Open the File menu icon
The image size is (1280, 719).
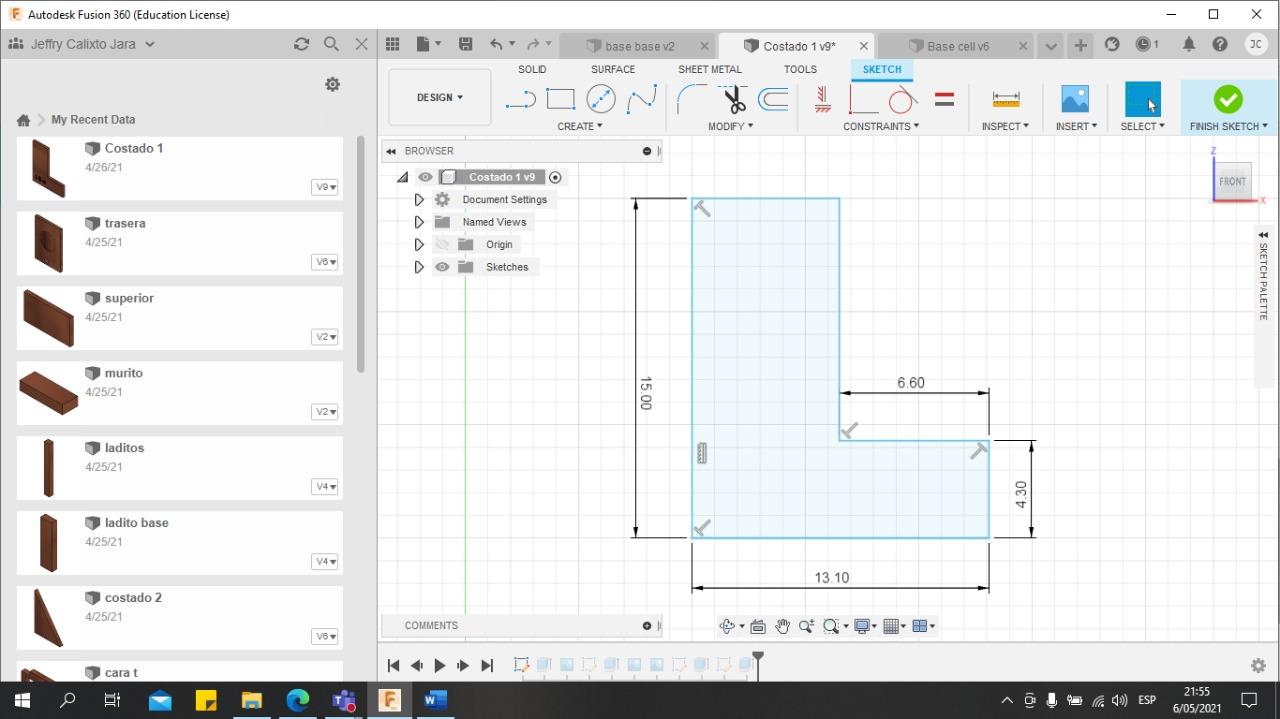[428, 44]
